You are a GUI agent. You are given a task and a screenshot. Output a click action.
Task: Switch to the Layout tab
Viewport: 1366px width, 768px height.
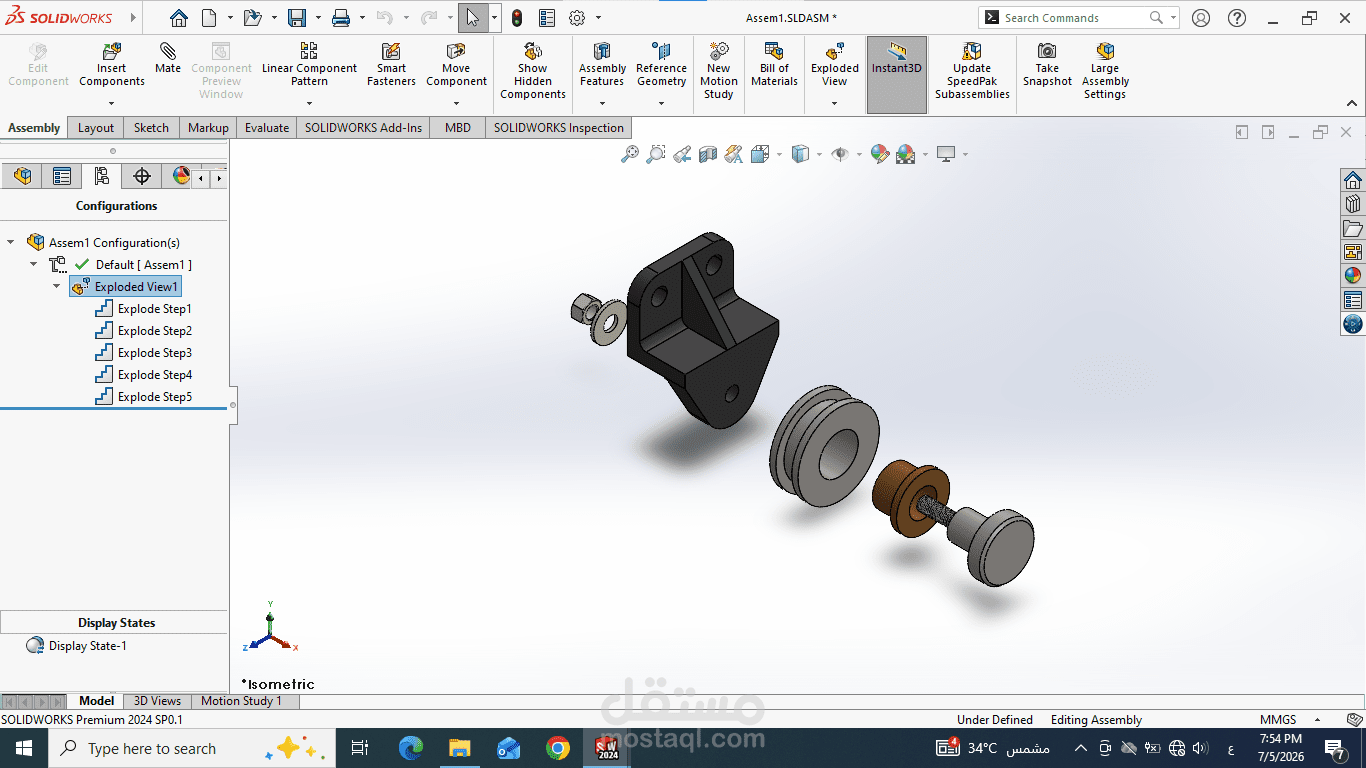click(96, 128)
